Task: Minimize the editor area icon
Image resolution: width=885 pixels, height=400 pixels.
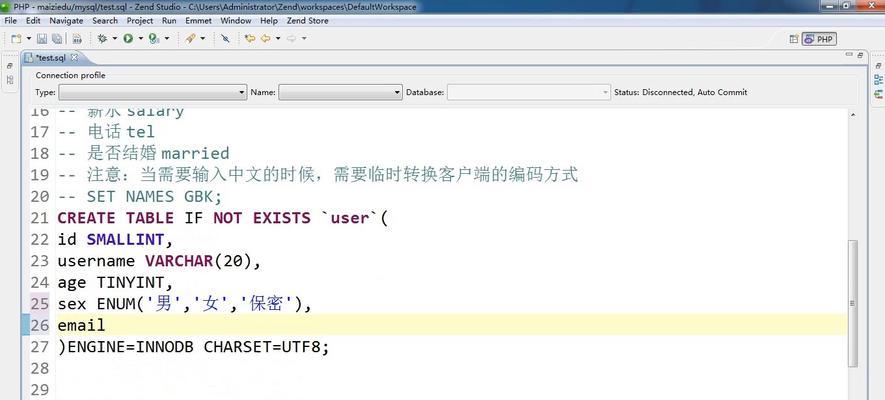Action: click(x=849, y=55)
